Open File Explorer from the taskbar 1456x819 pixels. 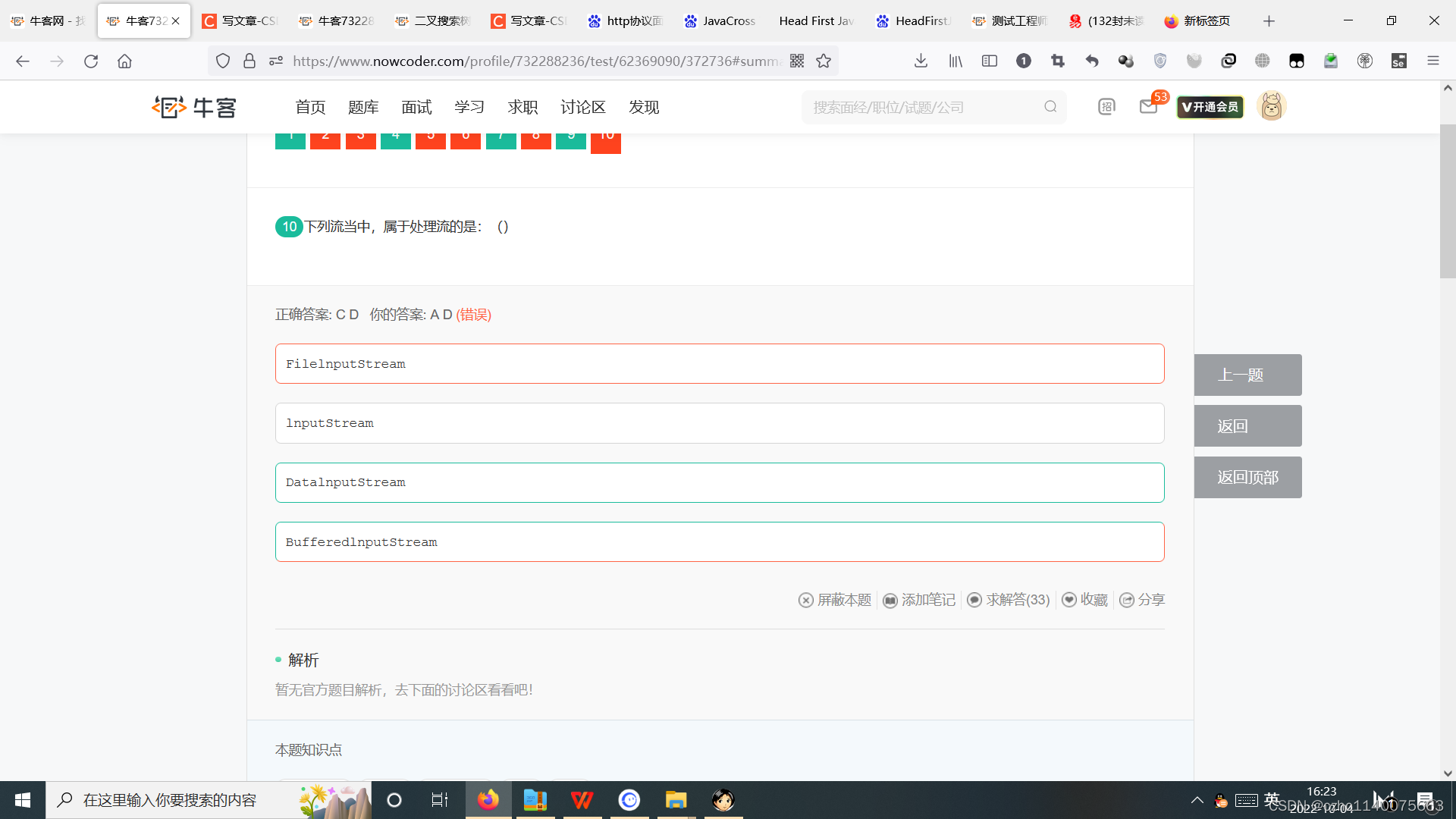(676, 800)
